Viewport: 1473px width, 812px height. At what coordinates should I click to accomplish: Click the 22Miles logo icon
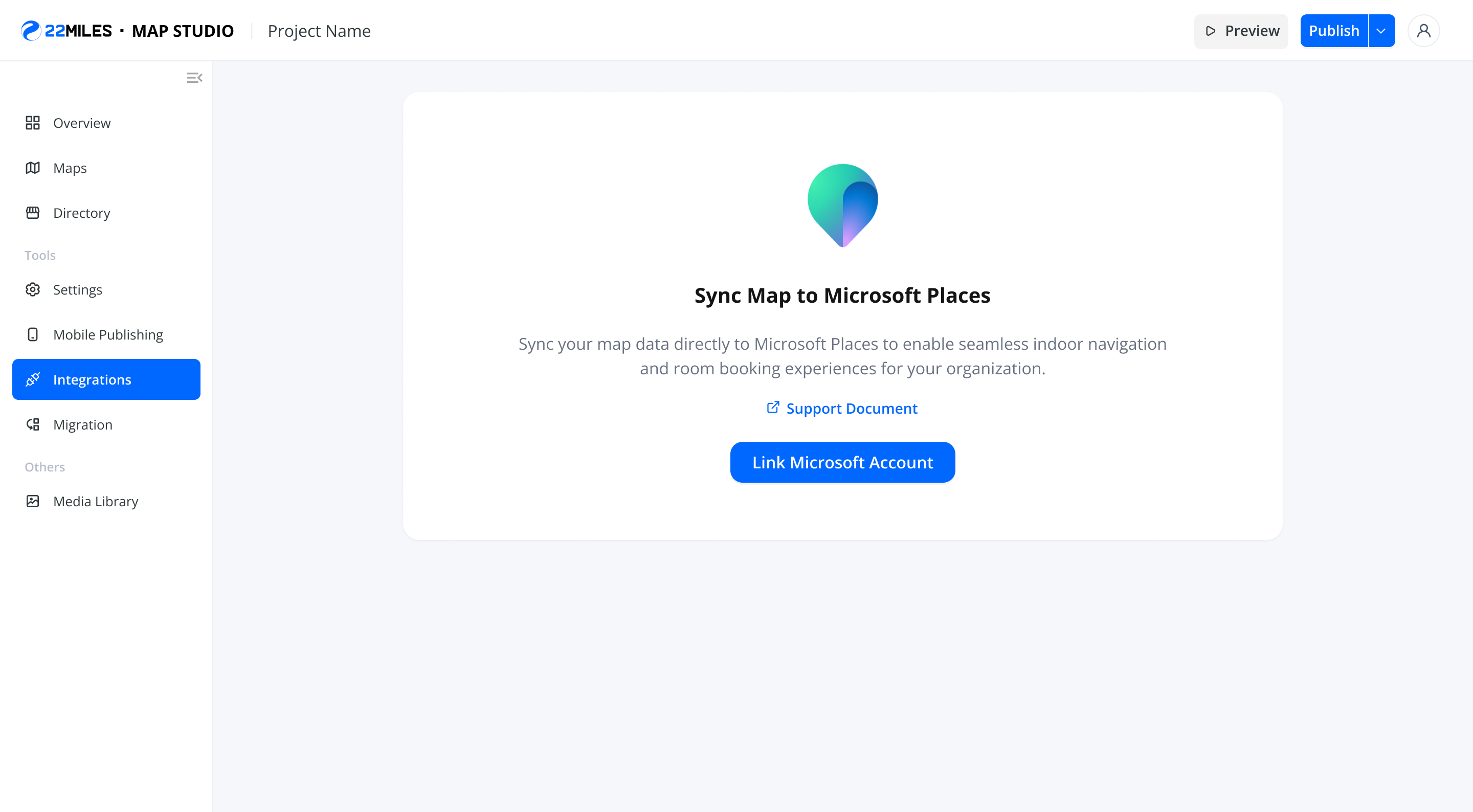point(31,31)
